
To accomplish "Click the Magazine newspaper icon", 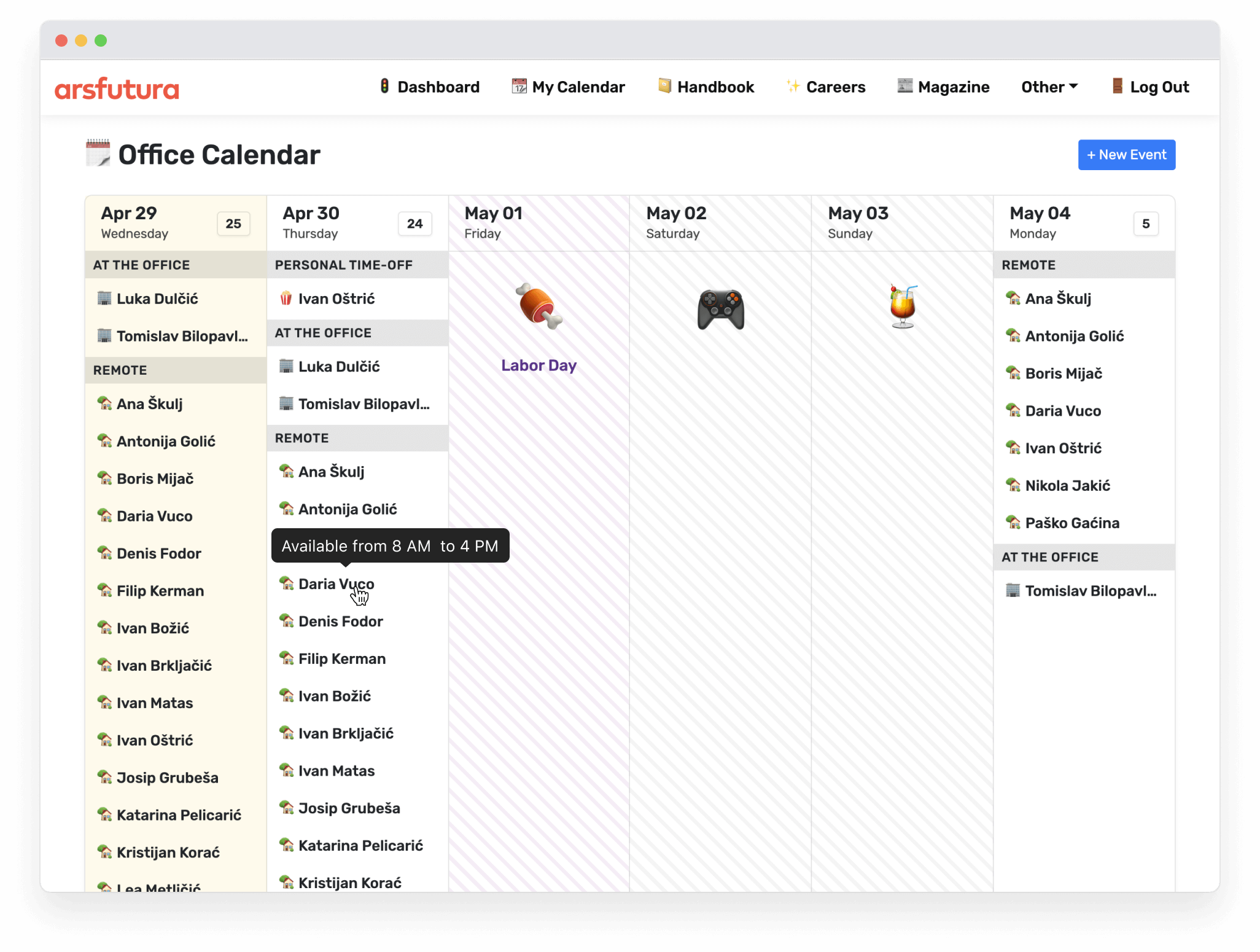I will pos(905,86).
